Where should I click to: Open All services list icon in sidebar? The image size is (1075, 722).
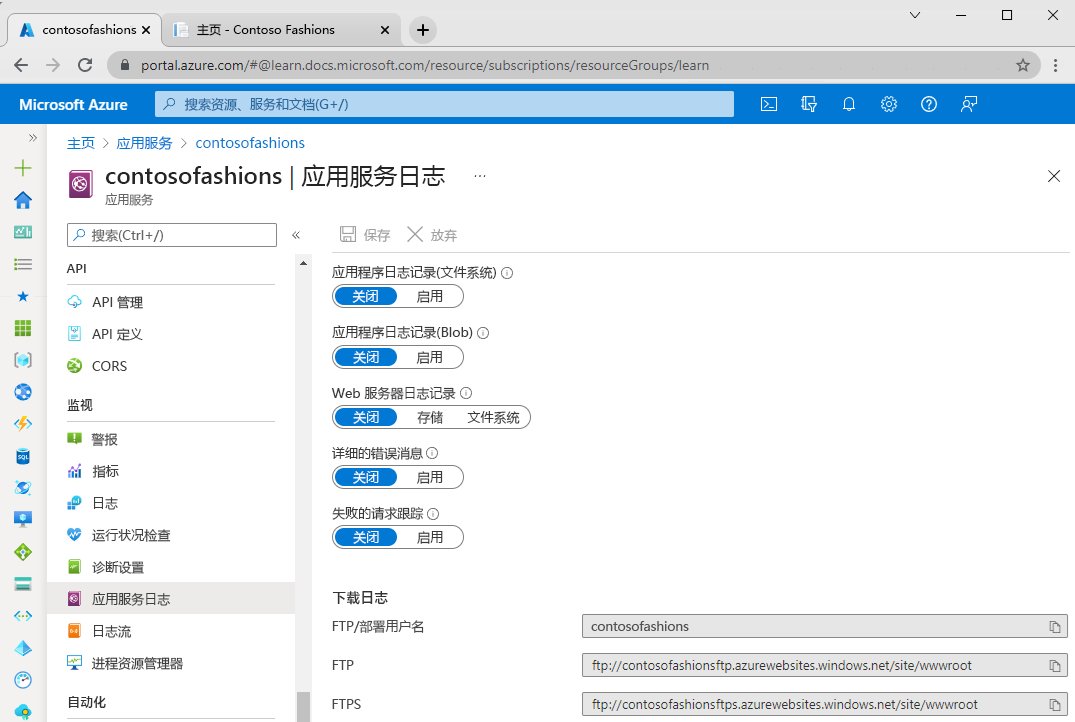pos(23,264)
